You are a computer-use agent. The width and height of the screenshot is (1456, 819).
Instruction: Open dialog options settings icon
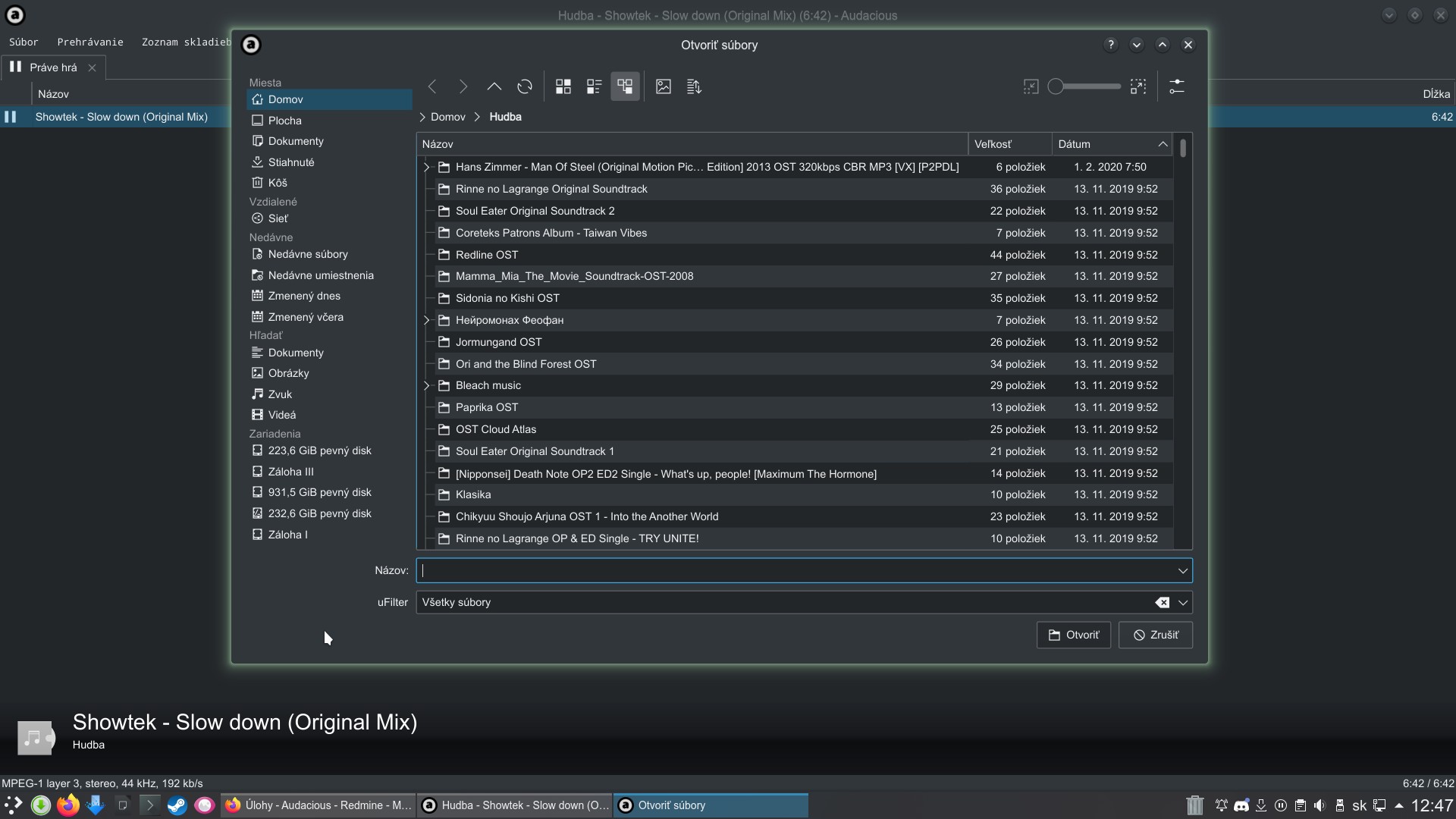[1177, 86]
